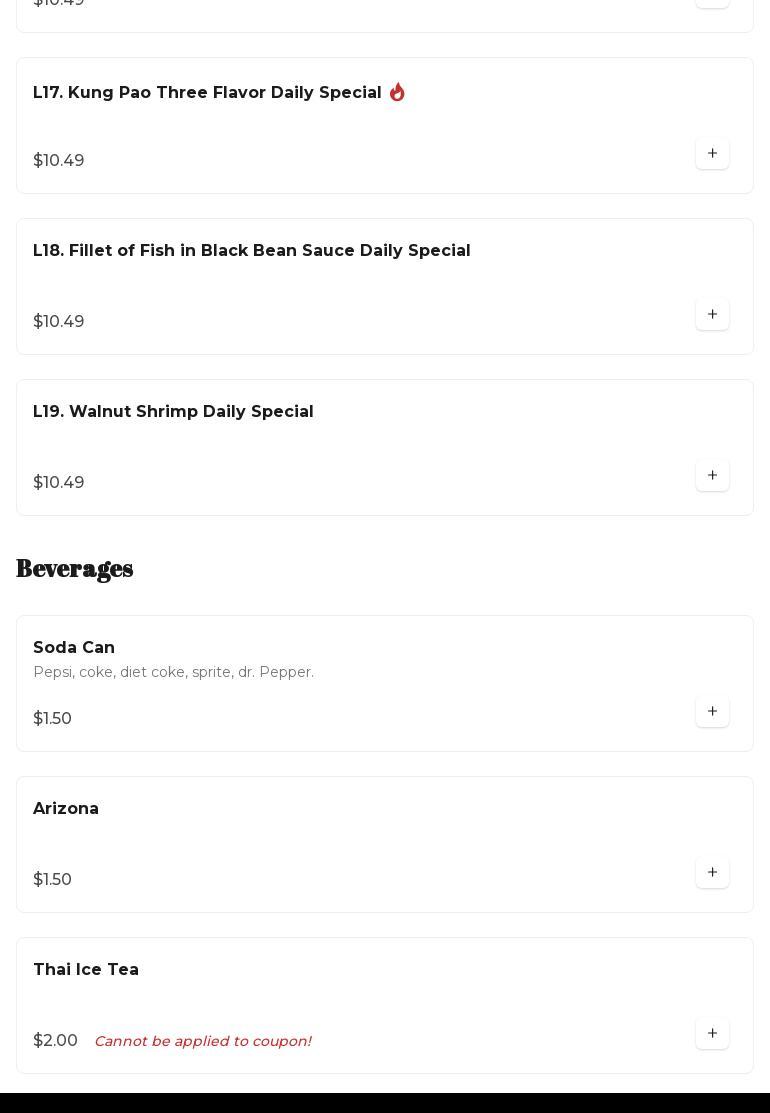This screenshot has height=1113, width=770.
Task: Open Thai Ice Tea item title
Action: (x=86, y=970)
